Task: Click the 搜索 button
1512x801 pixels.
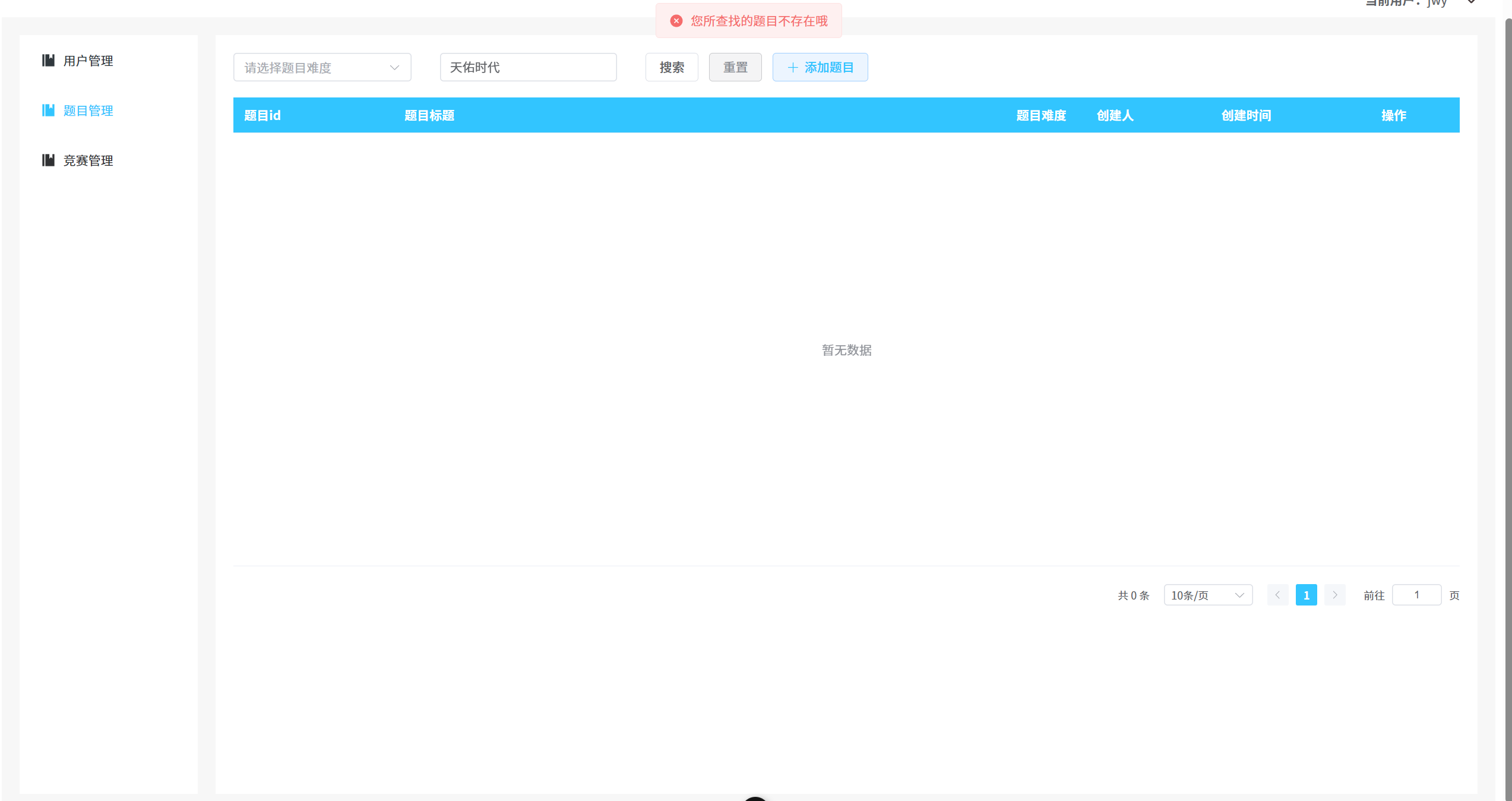Action: point(672,67)
